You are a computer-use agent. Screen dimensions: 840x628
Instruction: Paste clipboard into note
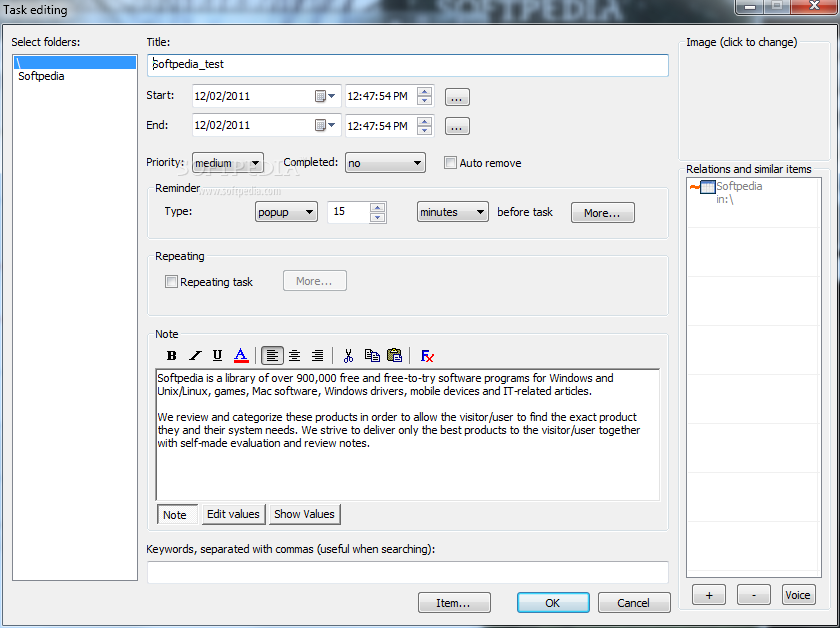395,355
